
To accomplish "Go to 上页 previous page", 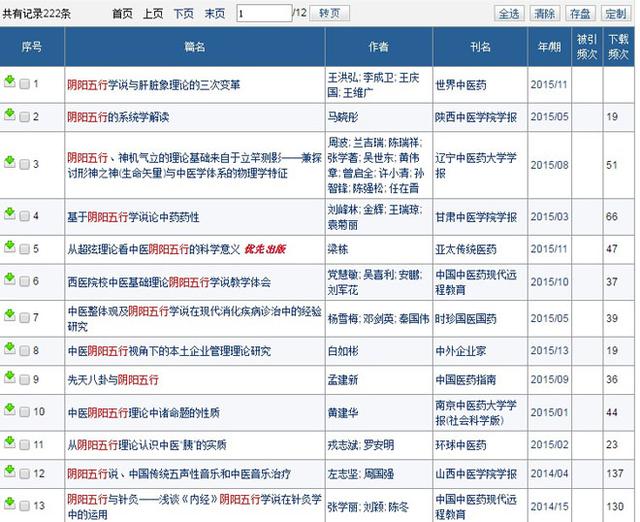I will (153, 14).
